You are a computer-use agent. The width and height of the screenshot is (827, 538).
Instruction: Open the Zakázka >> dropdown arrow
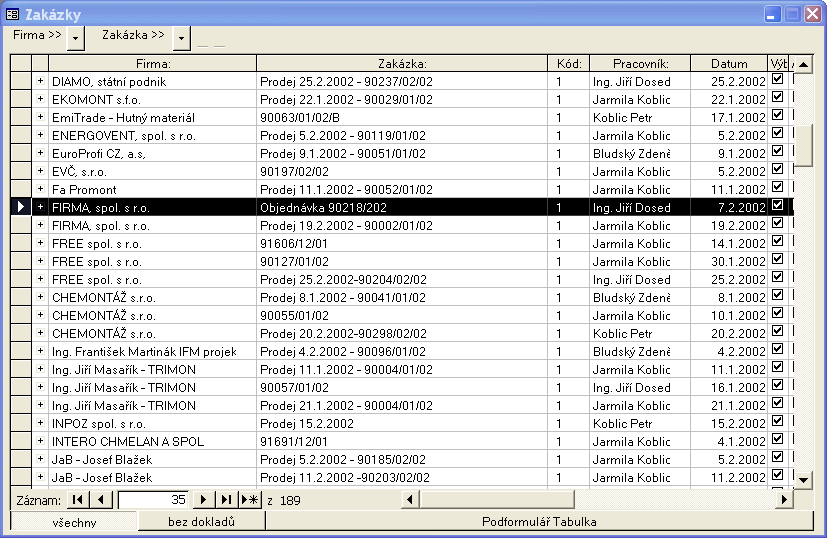click(x=181, y=37)
